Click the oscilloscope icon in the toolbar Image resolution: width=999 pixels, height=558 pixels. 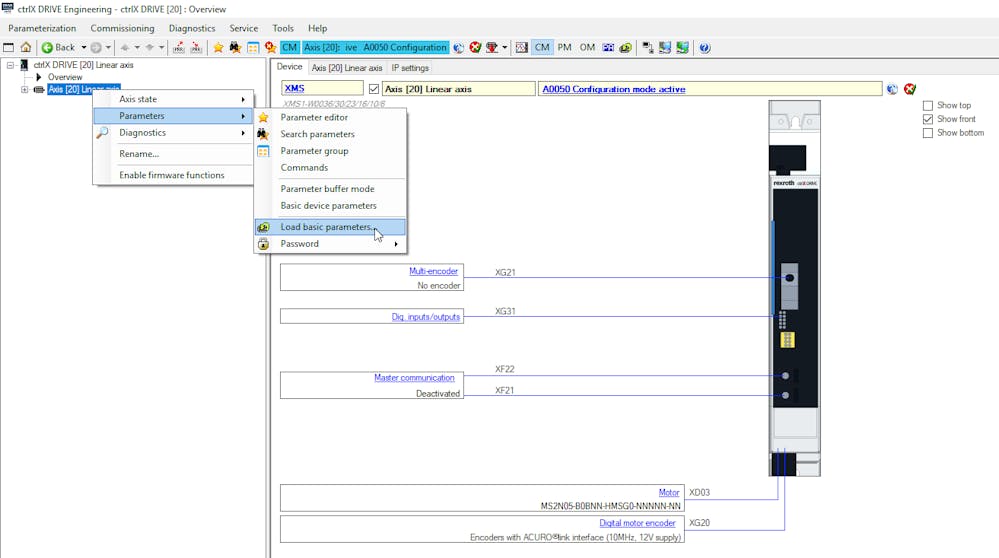(x=521, y=47)
